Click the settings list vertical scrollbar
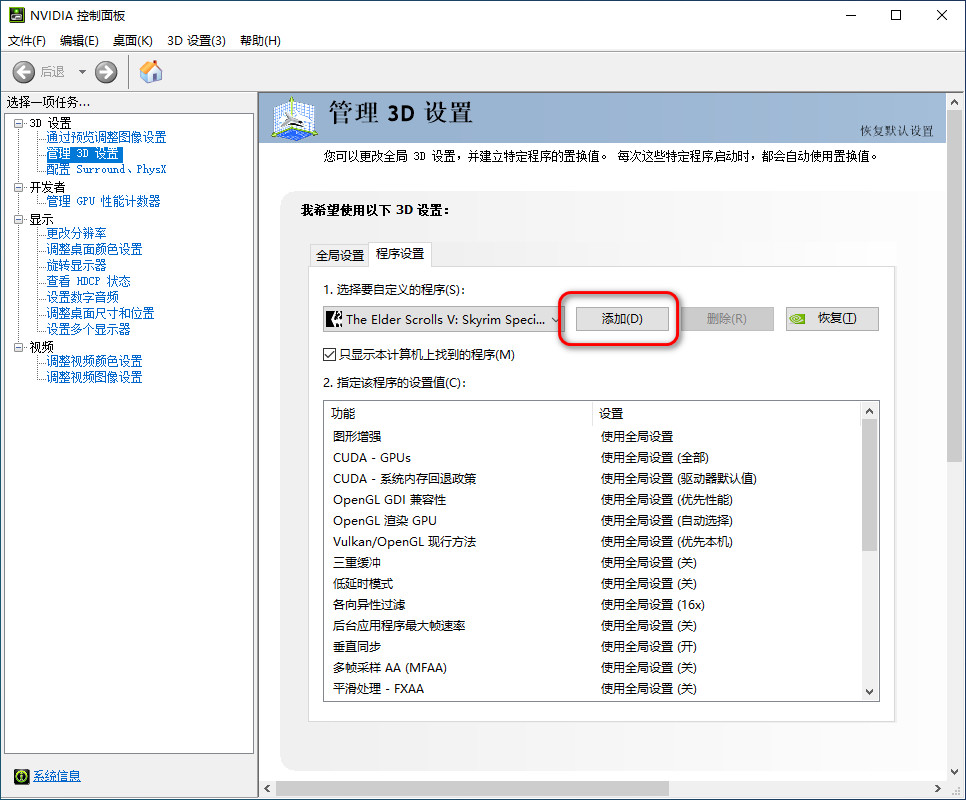Viewport: 966px width, 800px height. click(869, 480)
